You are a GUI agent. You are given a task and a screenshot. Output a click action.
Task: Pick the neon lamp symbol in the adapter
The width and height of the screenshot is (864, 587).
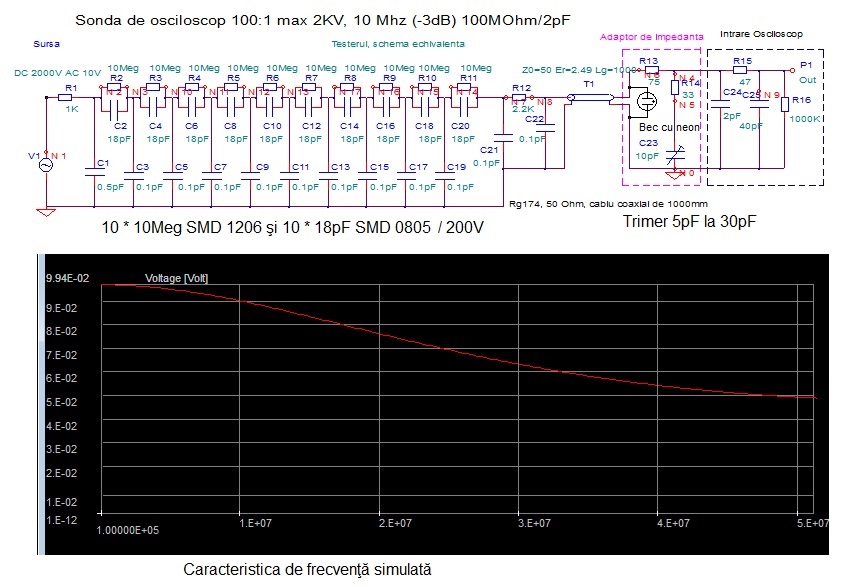[x=646, y=101]
